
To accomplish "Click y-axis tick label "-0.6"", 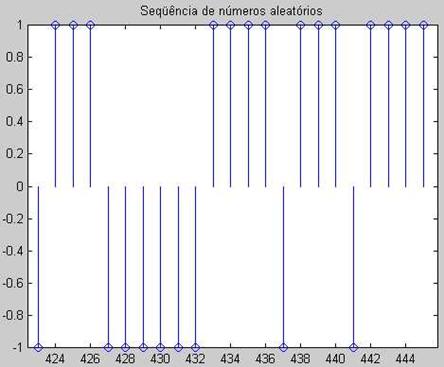I will click(x=12, y=283).
